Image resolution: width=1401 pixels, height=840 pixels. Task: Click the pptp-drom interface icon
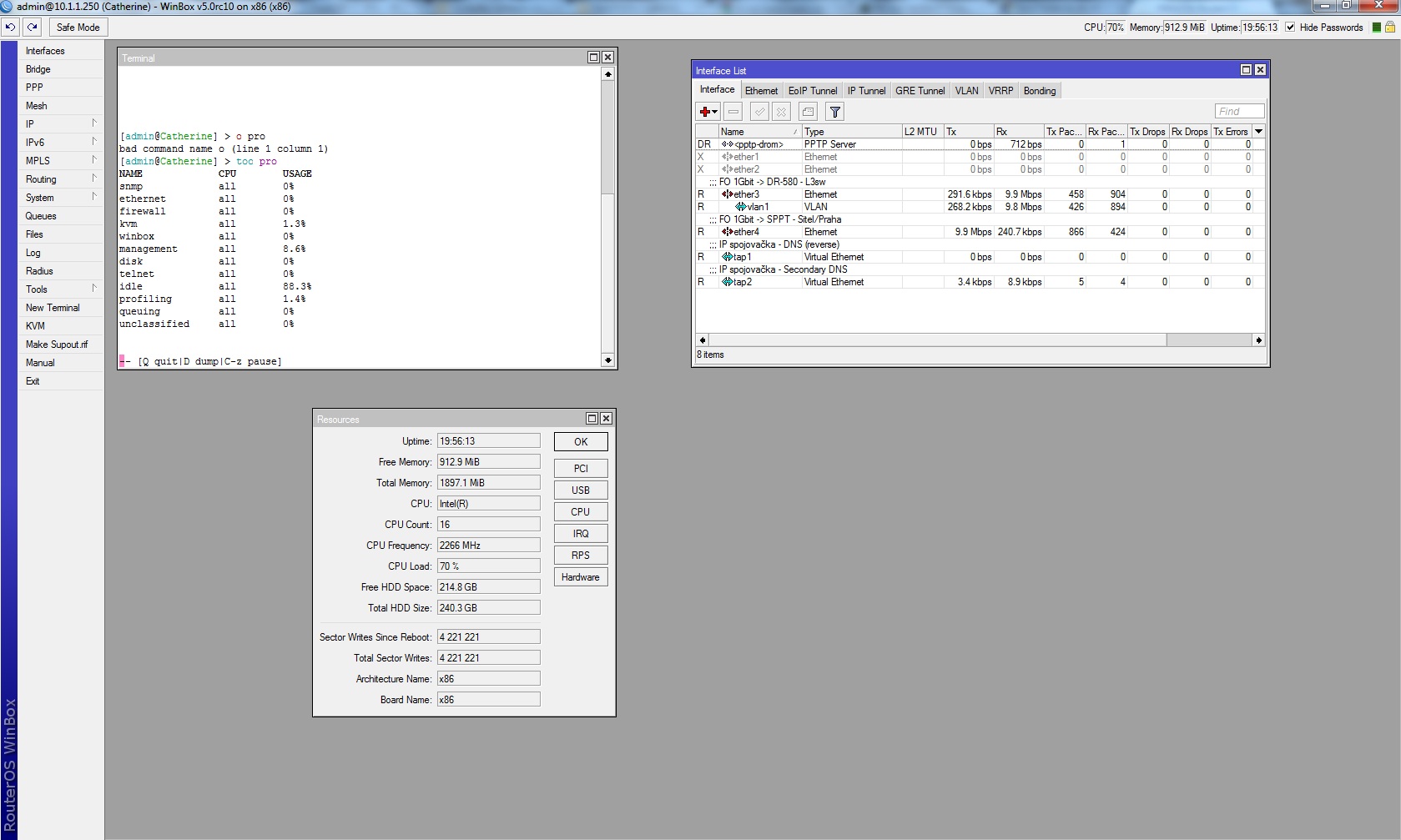tap(728, 144)
